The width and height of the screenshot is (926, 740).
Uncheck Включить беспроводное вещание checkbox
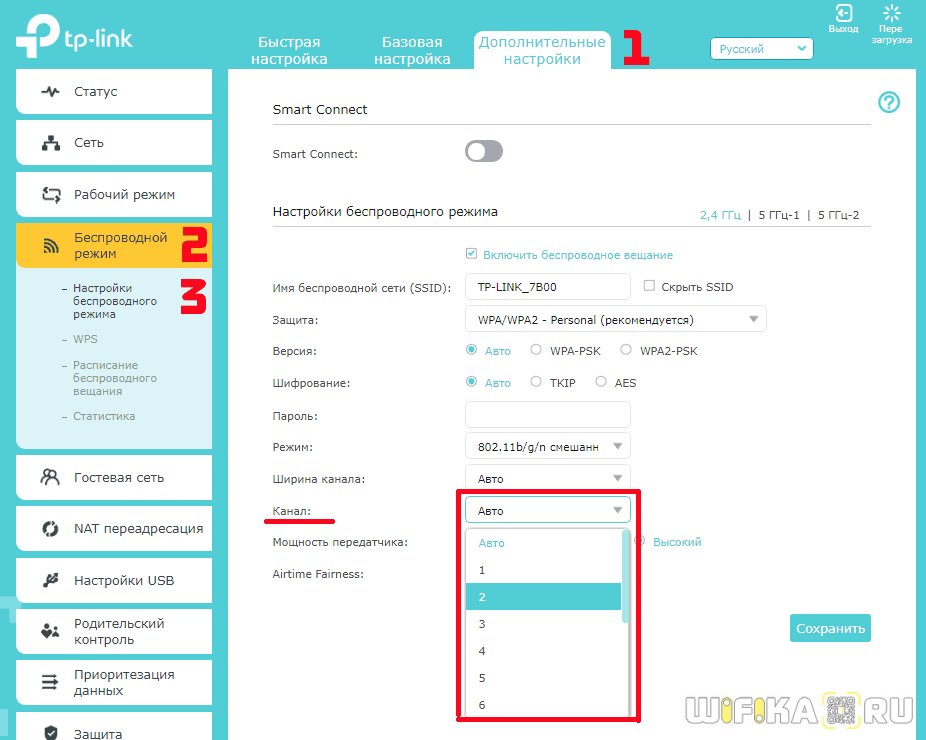[x=471, y=254]
